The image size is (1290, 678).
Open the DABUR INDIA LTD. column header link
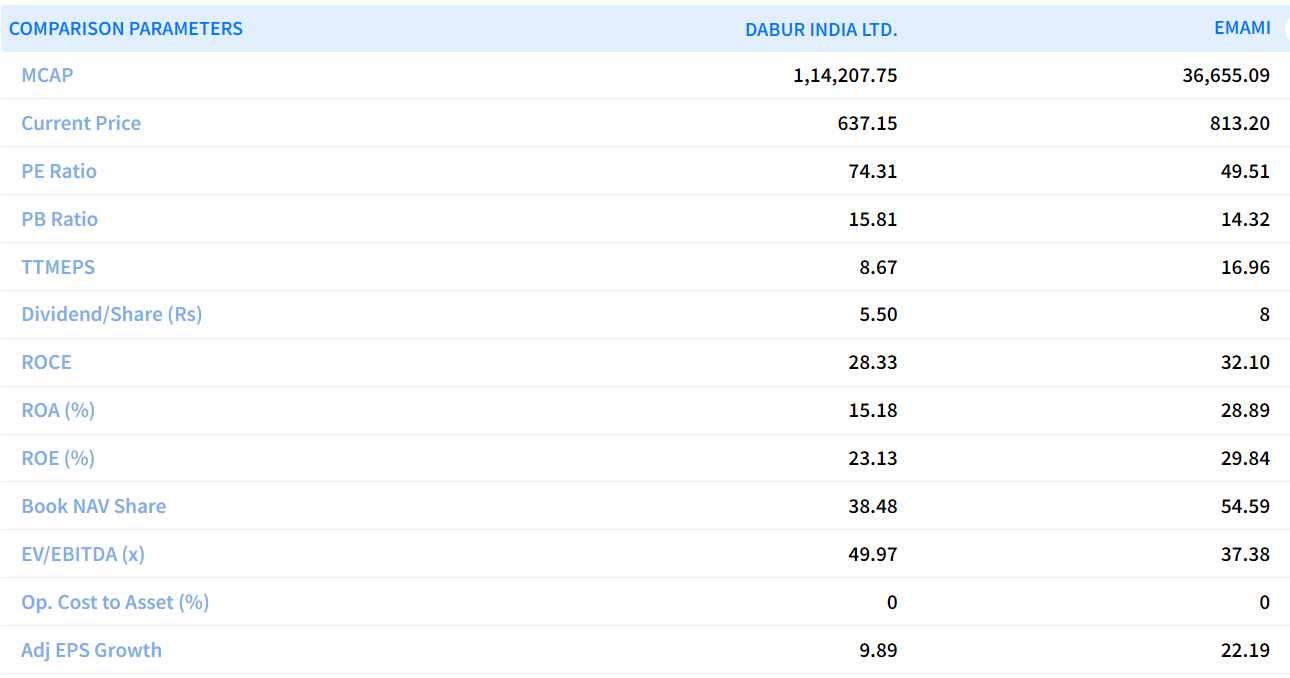[x=820, y=29]
